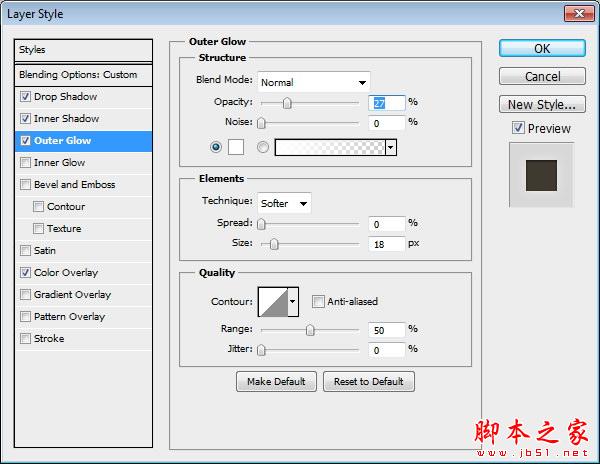Open the gradient picker dropdown arrow
This screenshot has width=600, height=464.
click(x=391, y=147)
